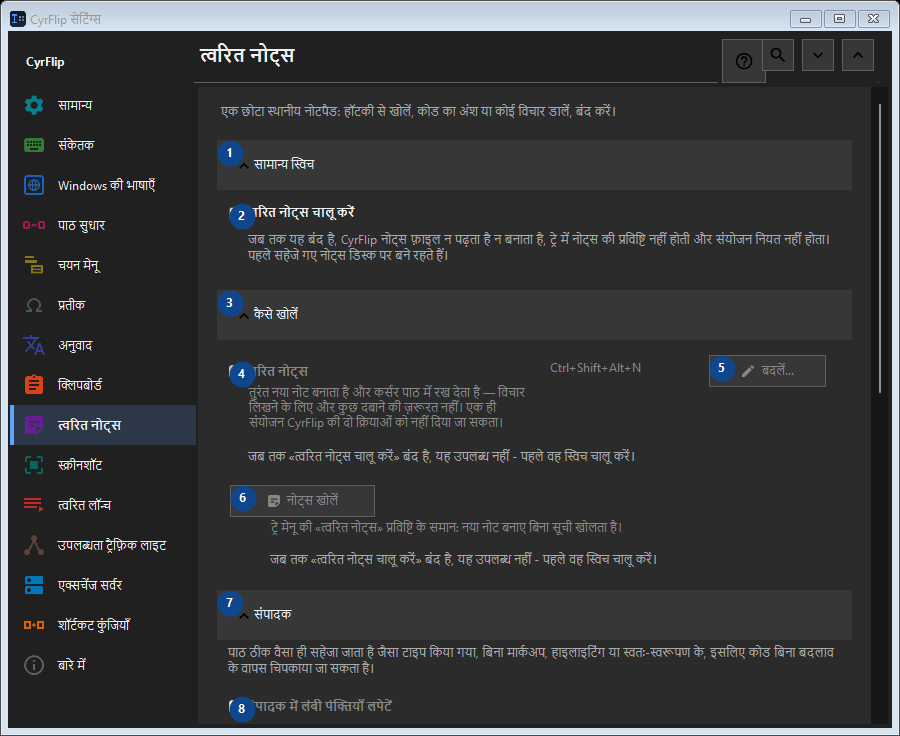Select the प्रतीक omega icon
The height and width of the screenshot is (736, 900).
point(34,305)
